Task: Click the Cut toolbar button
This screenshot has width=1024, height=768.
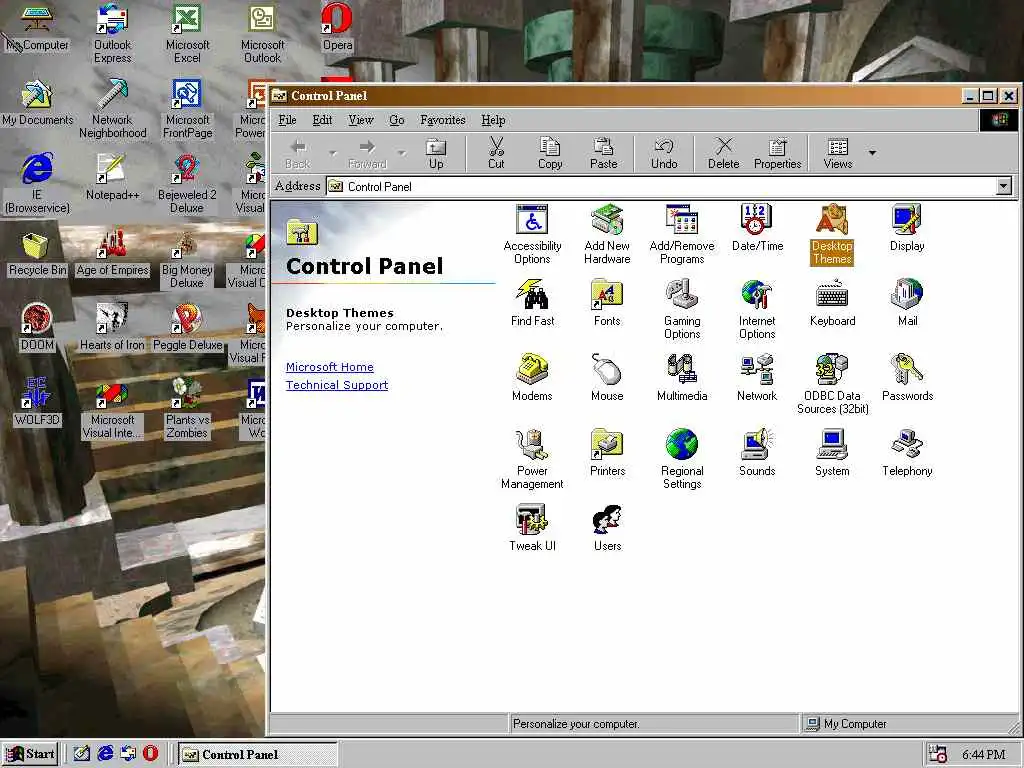Action: coord(496,154)
